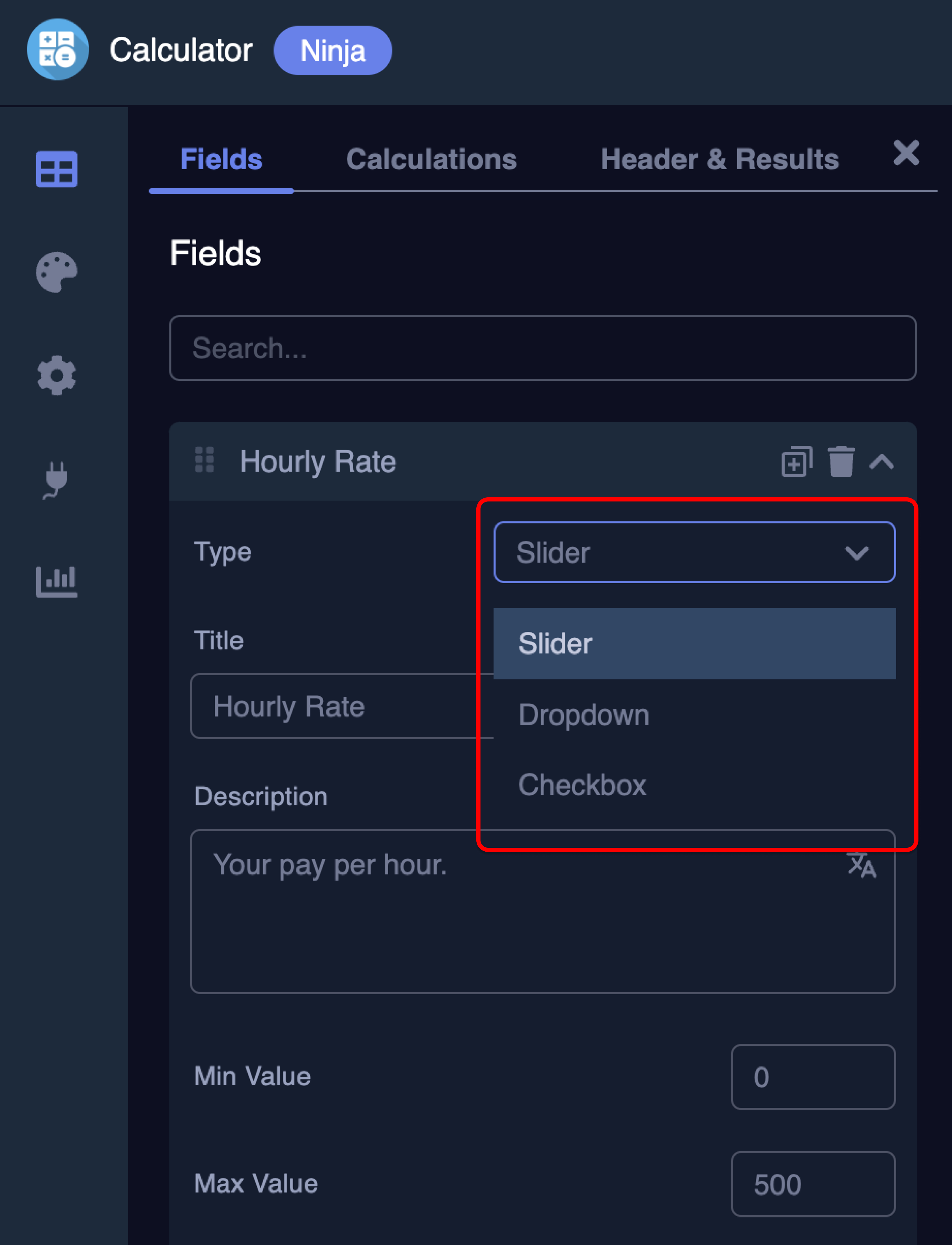Click the Ninja badge button
This screenshot has width=952, height=1245.
point(333,50)
